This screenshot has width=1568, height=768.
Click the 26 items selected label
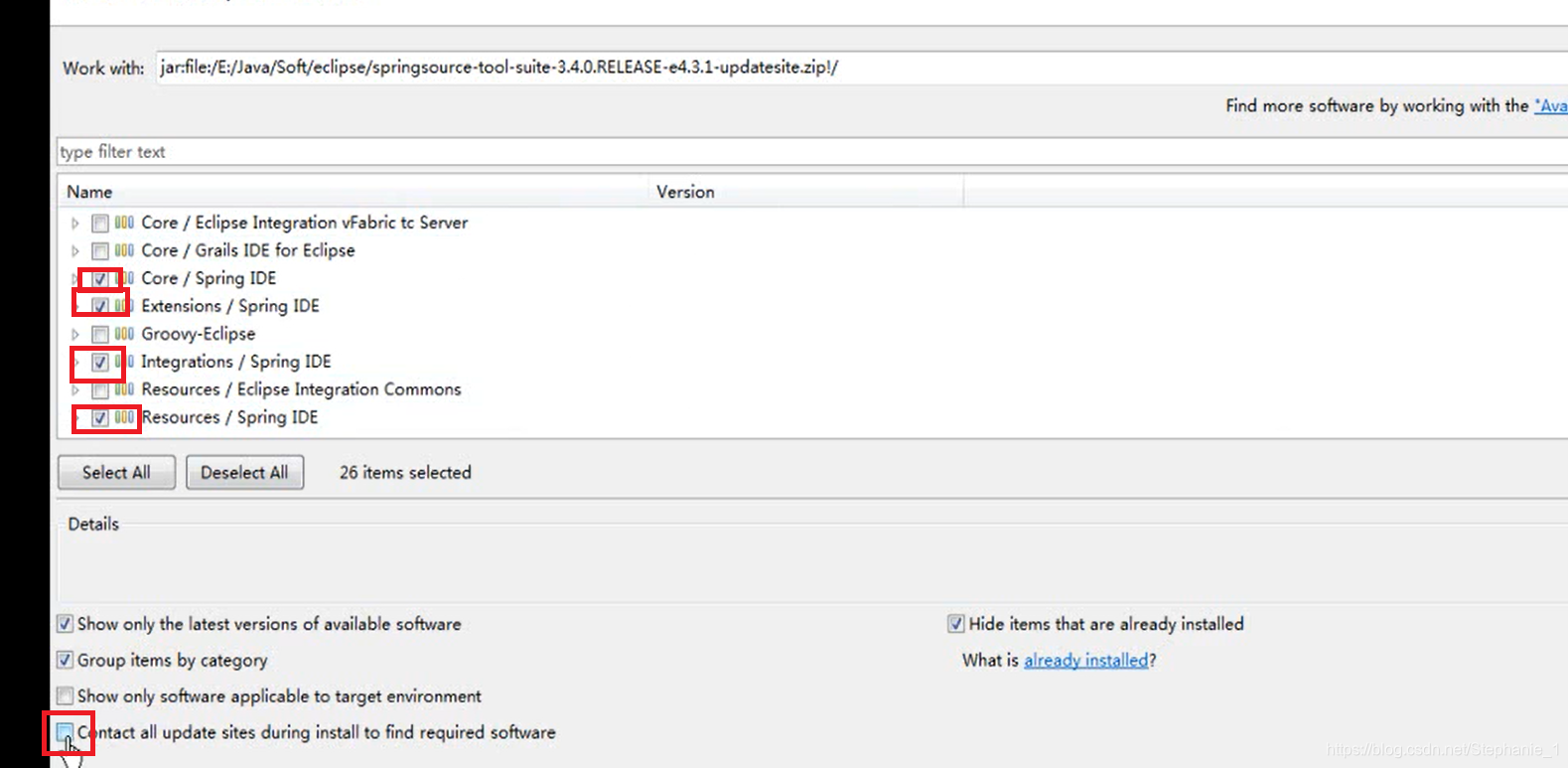click(x=405, y=473)
